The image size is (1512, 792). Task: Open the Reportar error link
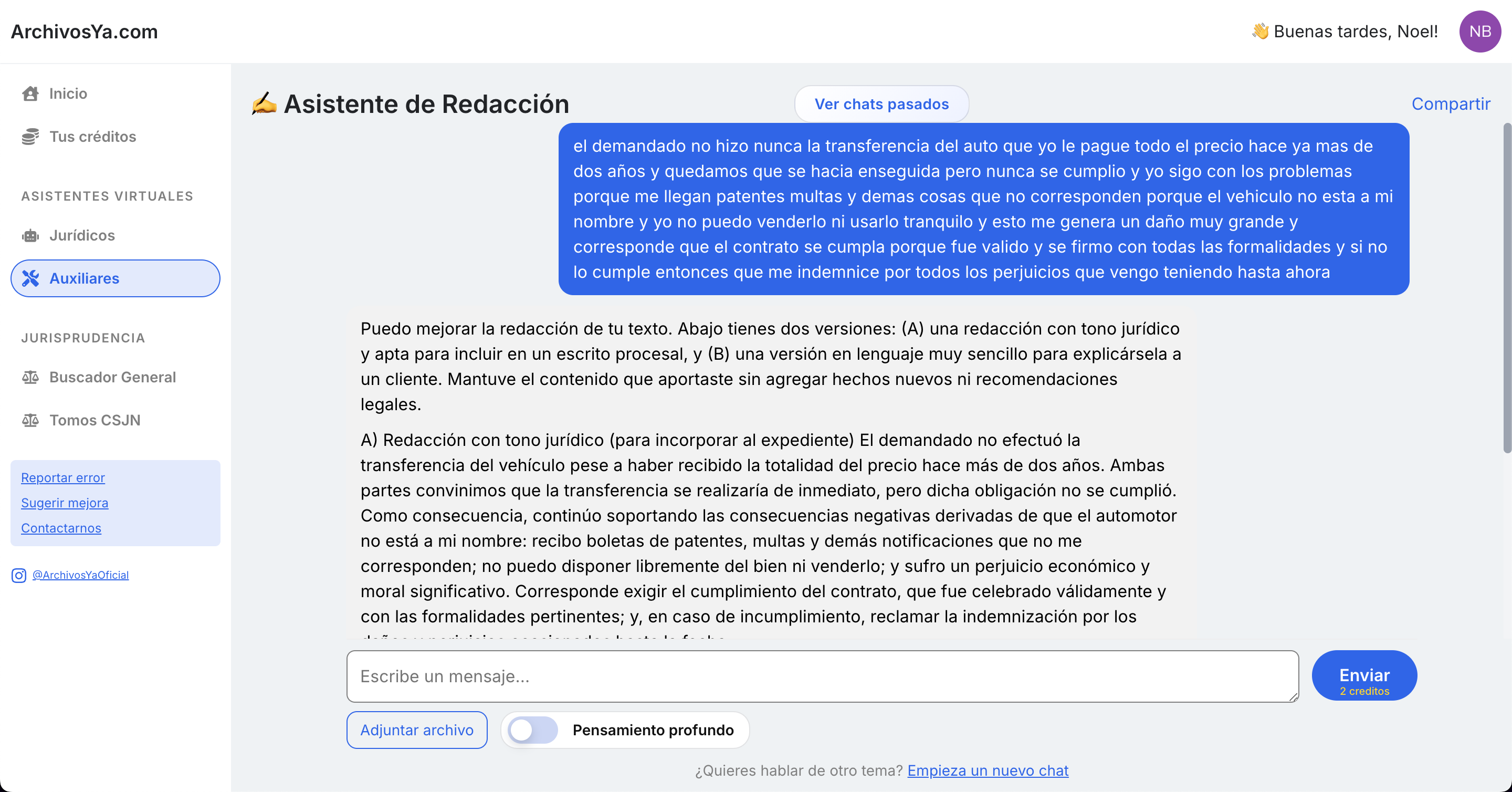click(x=63, y=478)
